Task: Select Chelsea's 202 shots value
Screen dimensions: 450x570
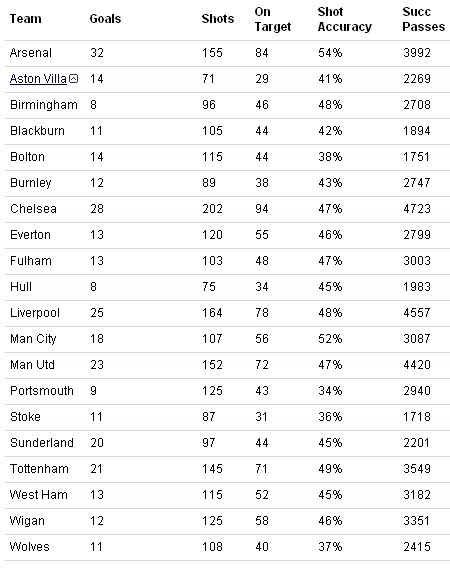Action: click(212, 209)
